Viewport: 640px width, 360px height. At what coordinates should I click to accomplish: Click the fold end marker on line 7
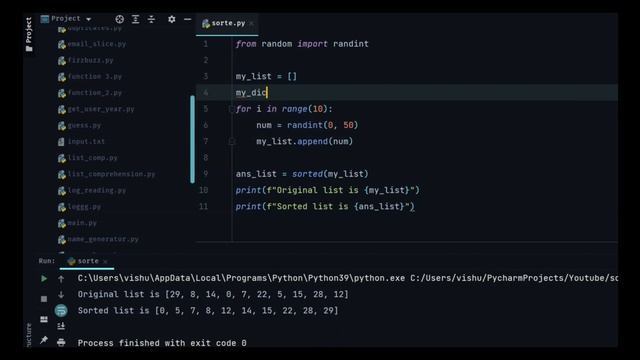point(231,142)
